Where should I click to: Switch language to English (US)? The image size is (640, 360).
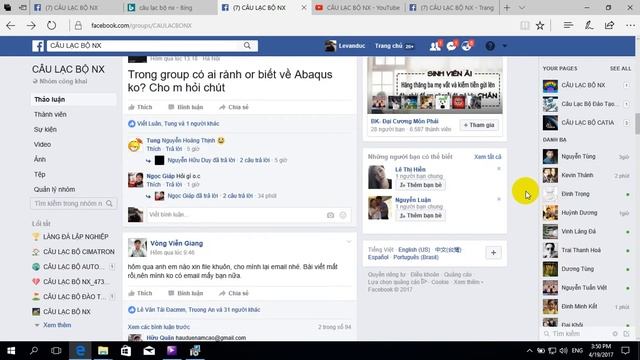coord(414,250)
